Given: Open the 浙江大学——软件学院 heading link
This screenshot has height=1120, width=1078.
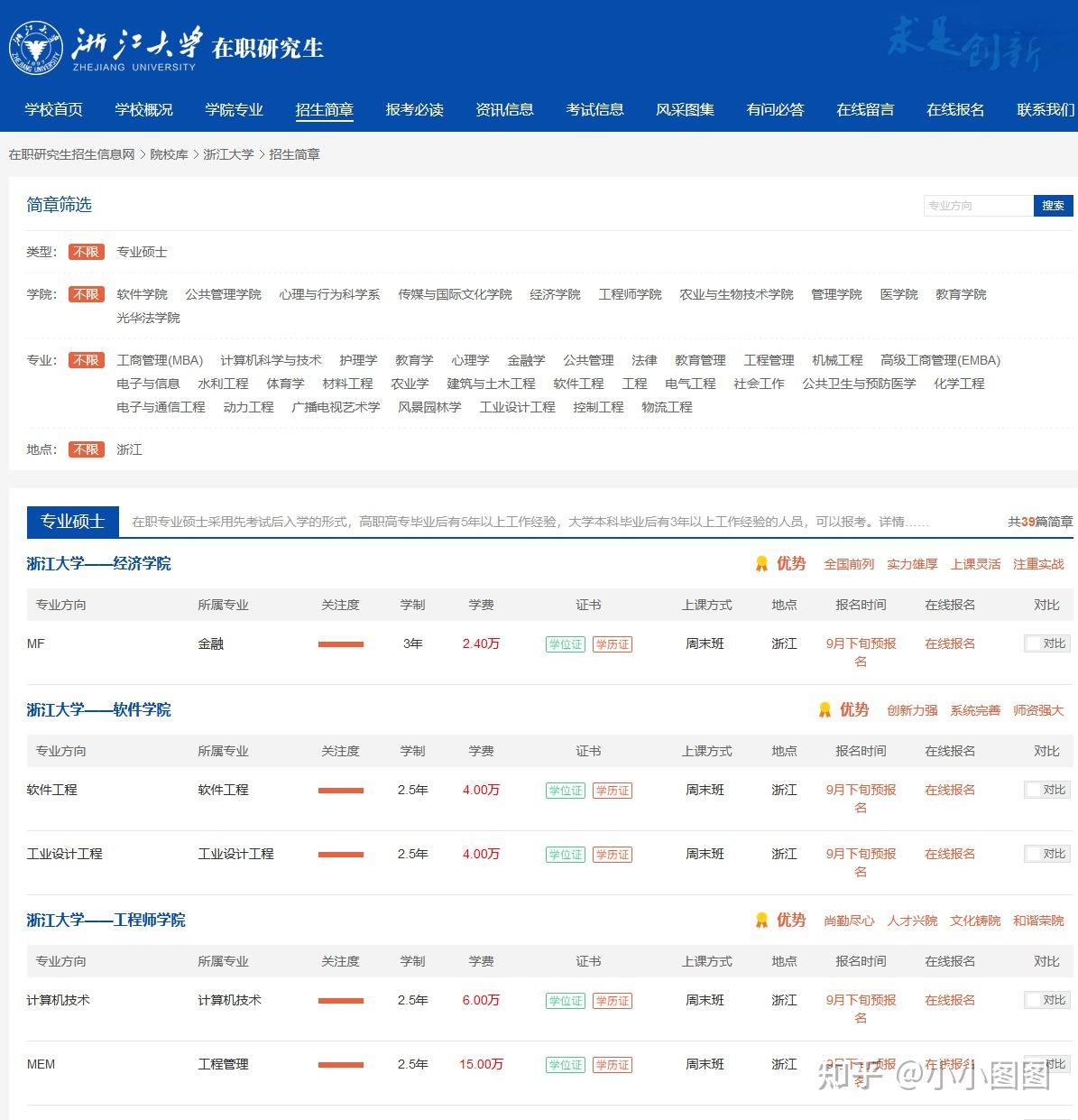Looking at the screenshot, I should [x=98, y=710].
